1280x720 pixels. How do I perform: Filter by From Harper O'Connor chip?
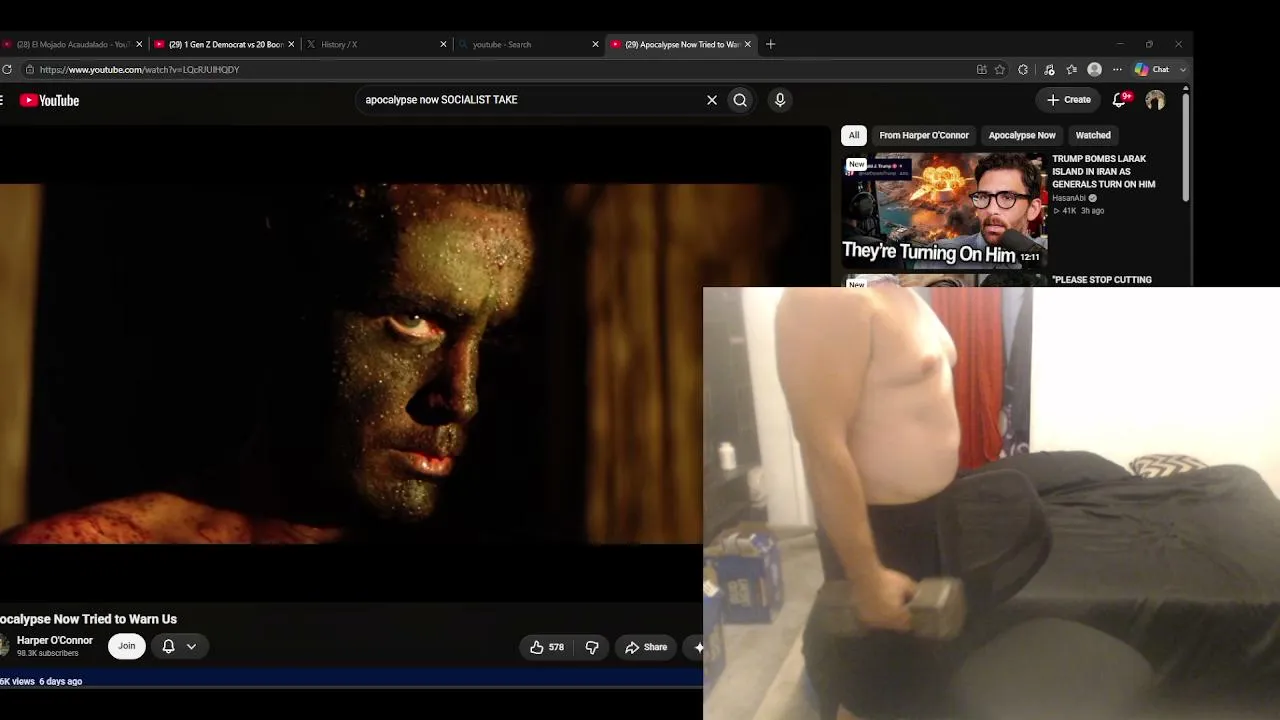(x=924, y=135)
